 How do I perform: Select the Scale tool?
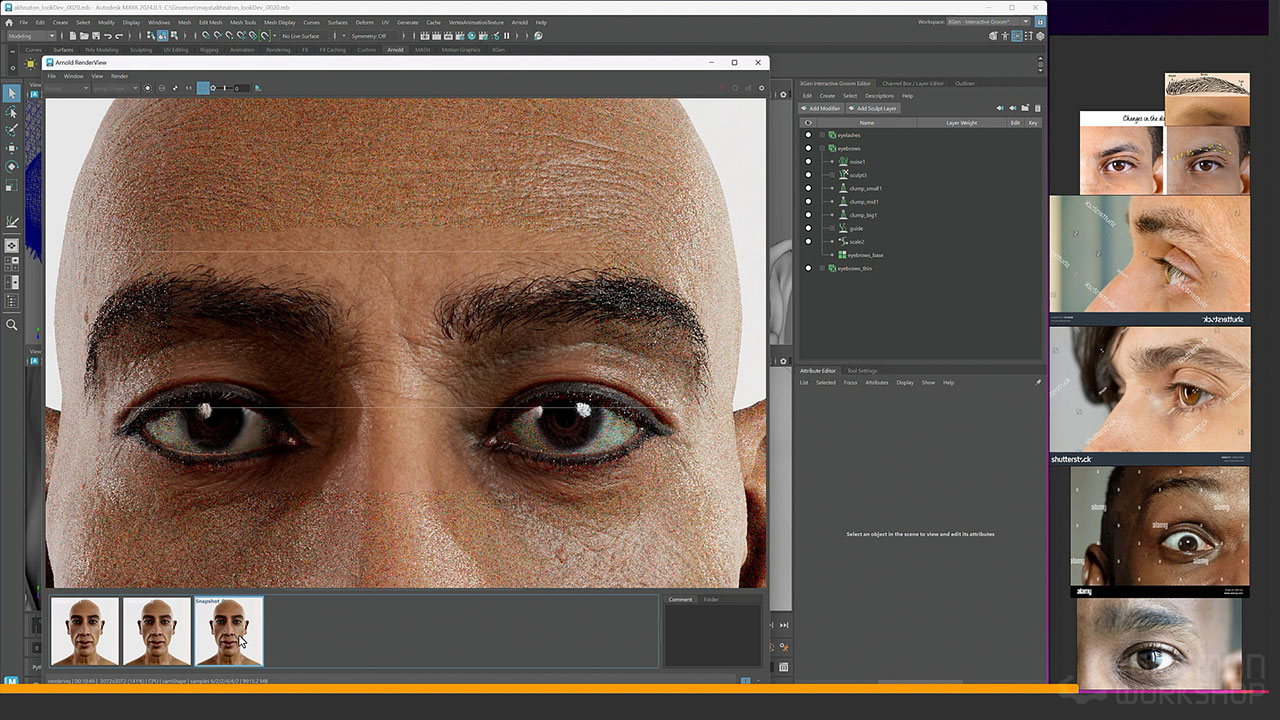[11, 185]
